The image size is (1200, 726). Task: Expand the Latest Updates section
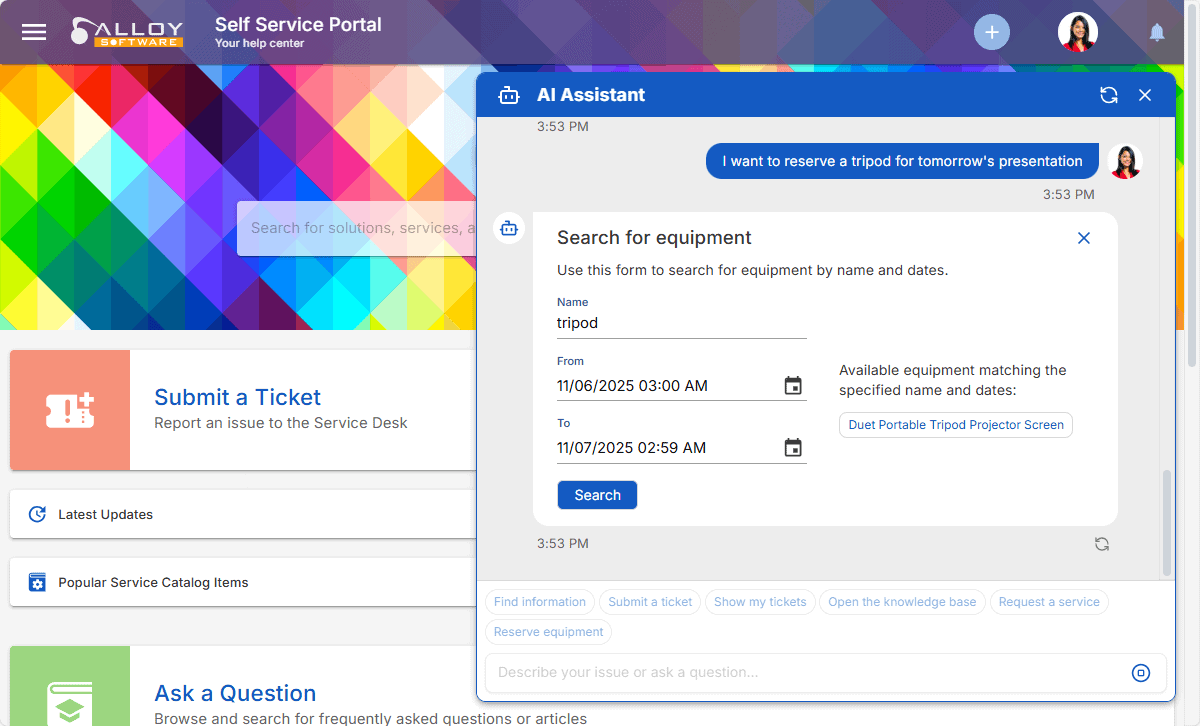[x=105, y=514]
